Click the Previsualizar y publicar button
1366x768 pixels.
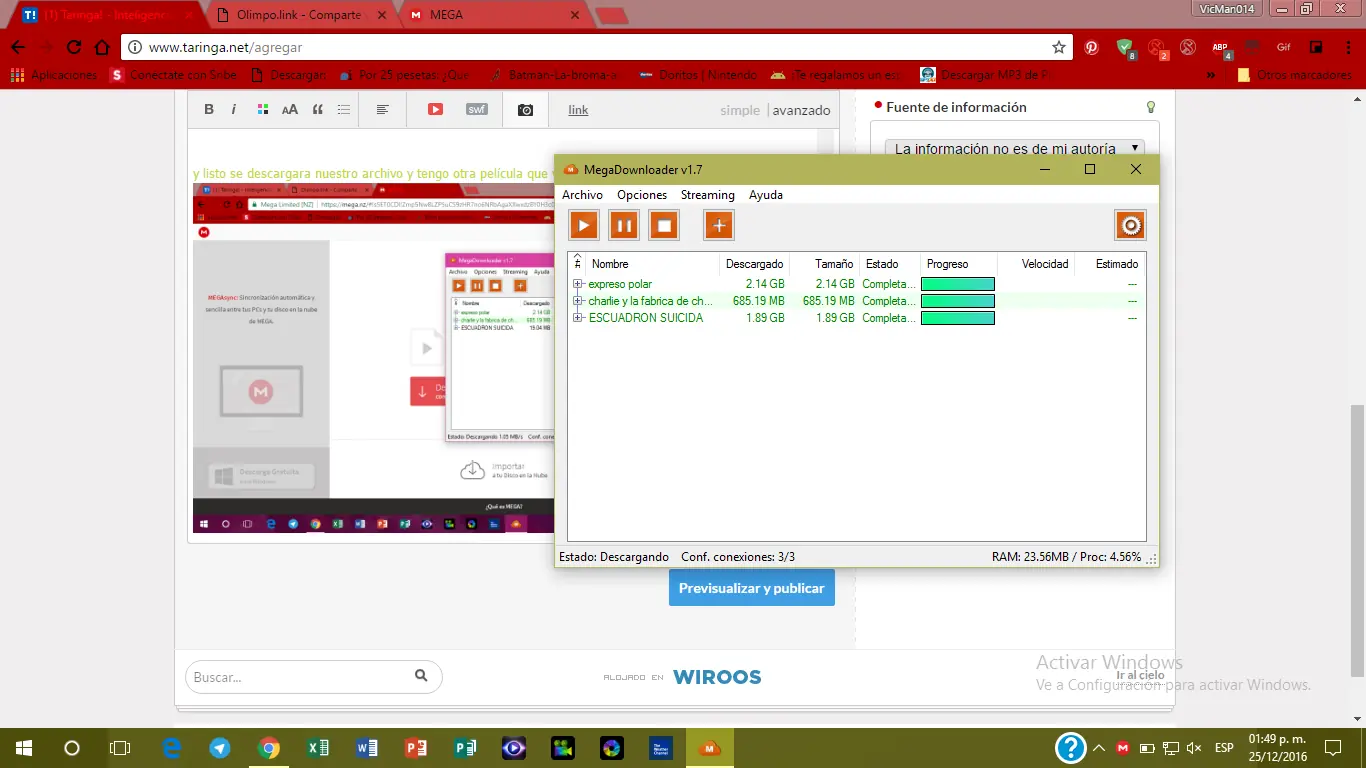[x=752, y=588]
